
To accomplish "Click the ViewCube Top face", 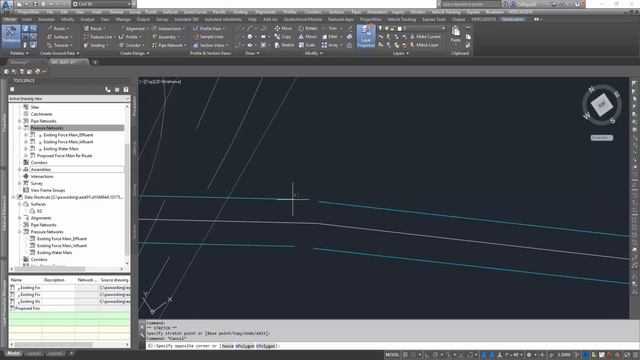I will click(x=602, y=105).
